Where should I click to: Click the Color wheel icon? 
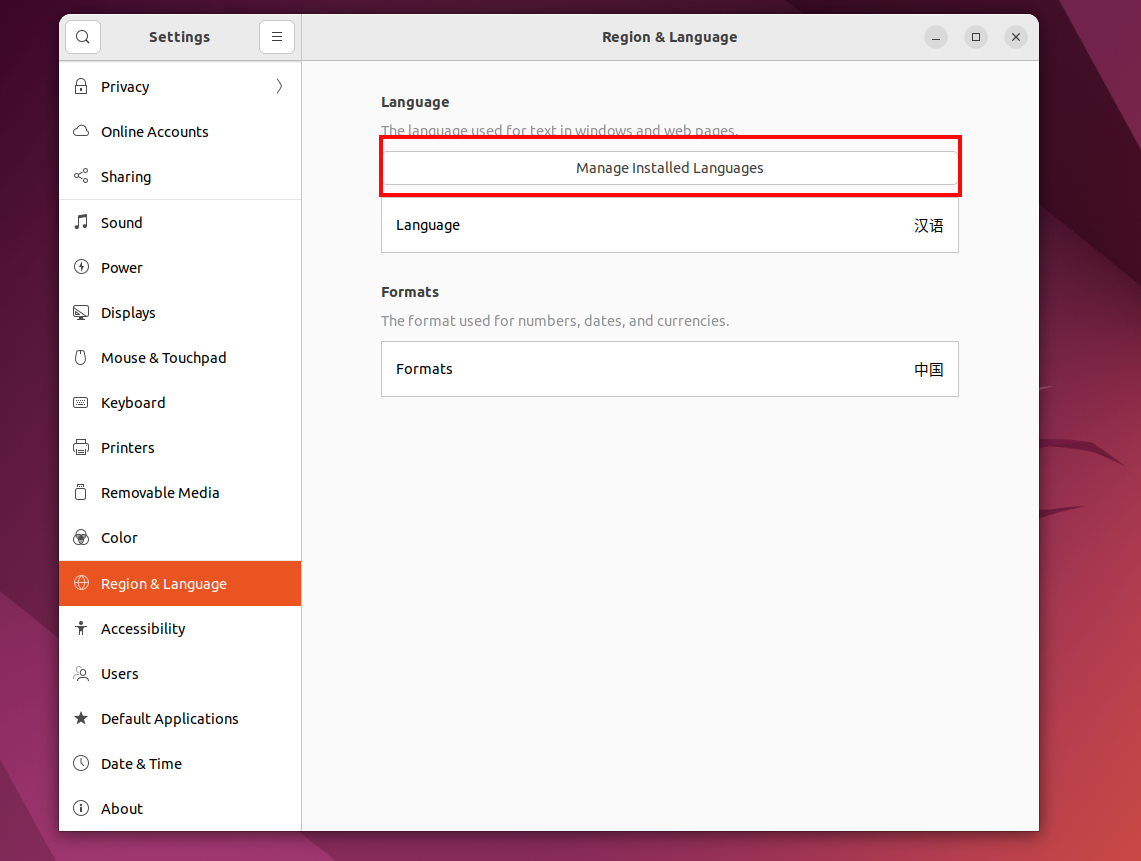pos(82,538)
